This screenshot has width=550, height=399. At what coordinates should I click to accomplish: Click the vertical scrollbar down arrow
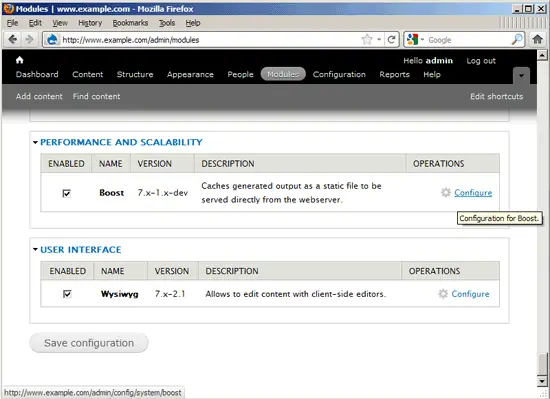pos(542,381)
